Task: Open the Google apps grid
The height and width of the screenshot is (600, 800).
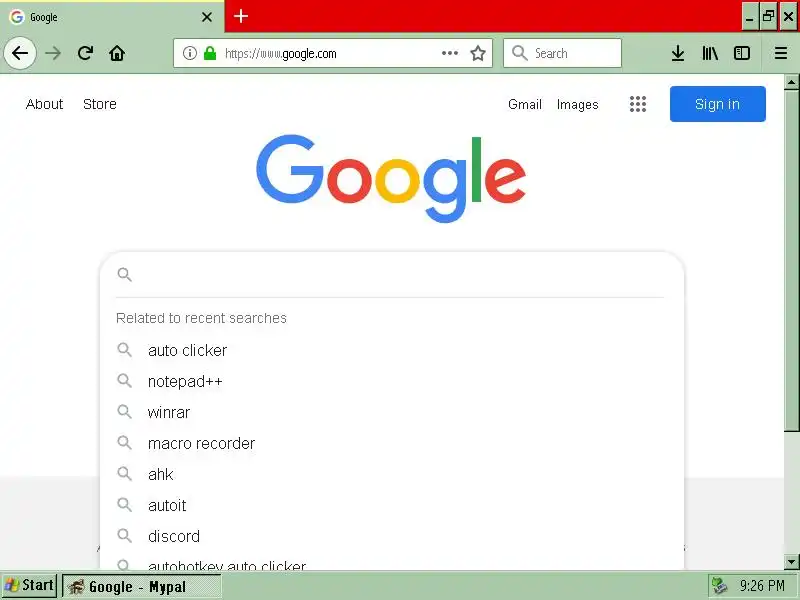Action: pos(638,104)
